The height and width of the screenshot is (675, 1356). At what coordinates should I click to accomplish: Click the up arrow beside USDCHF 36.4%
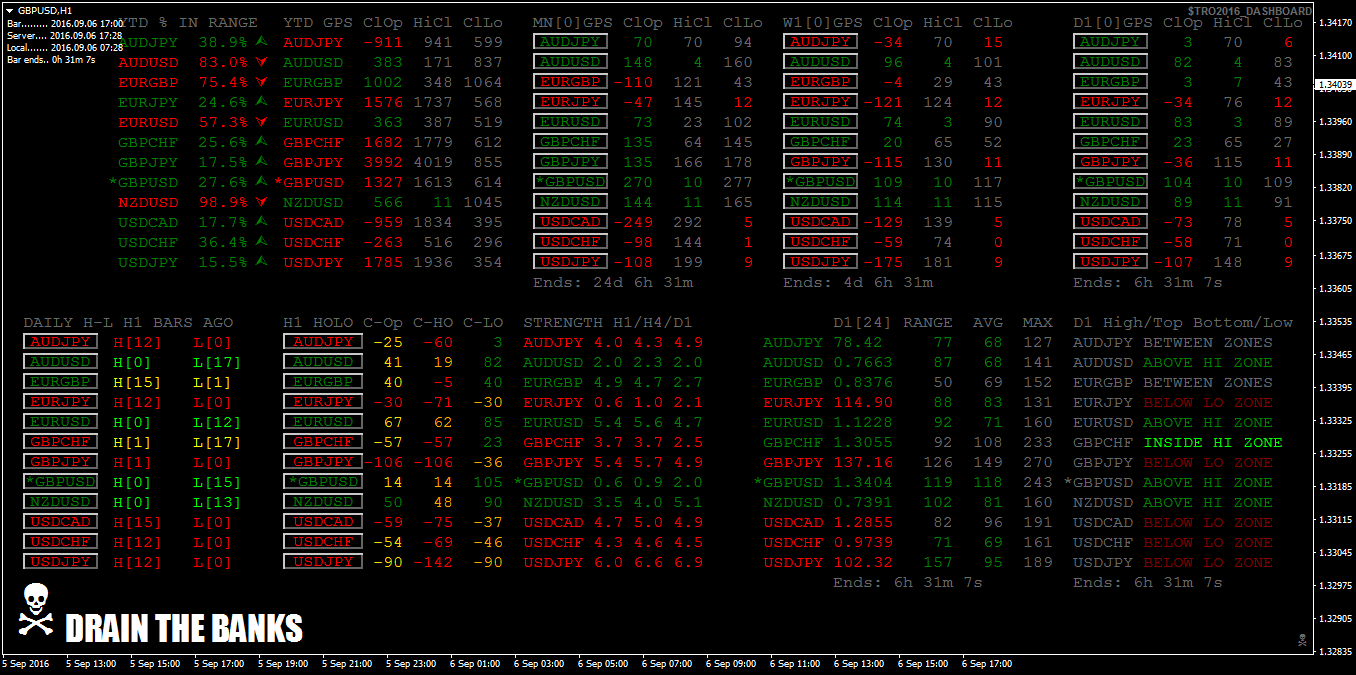pyautogui.click(x=262, y=242)
